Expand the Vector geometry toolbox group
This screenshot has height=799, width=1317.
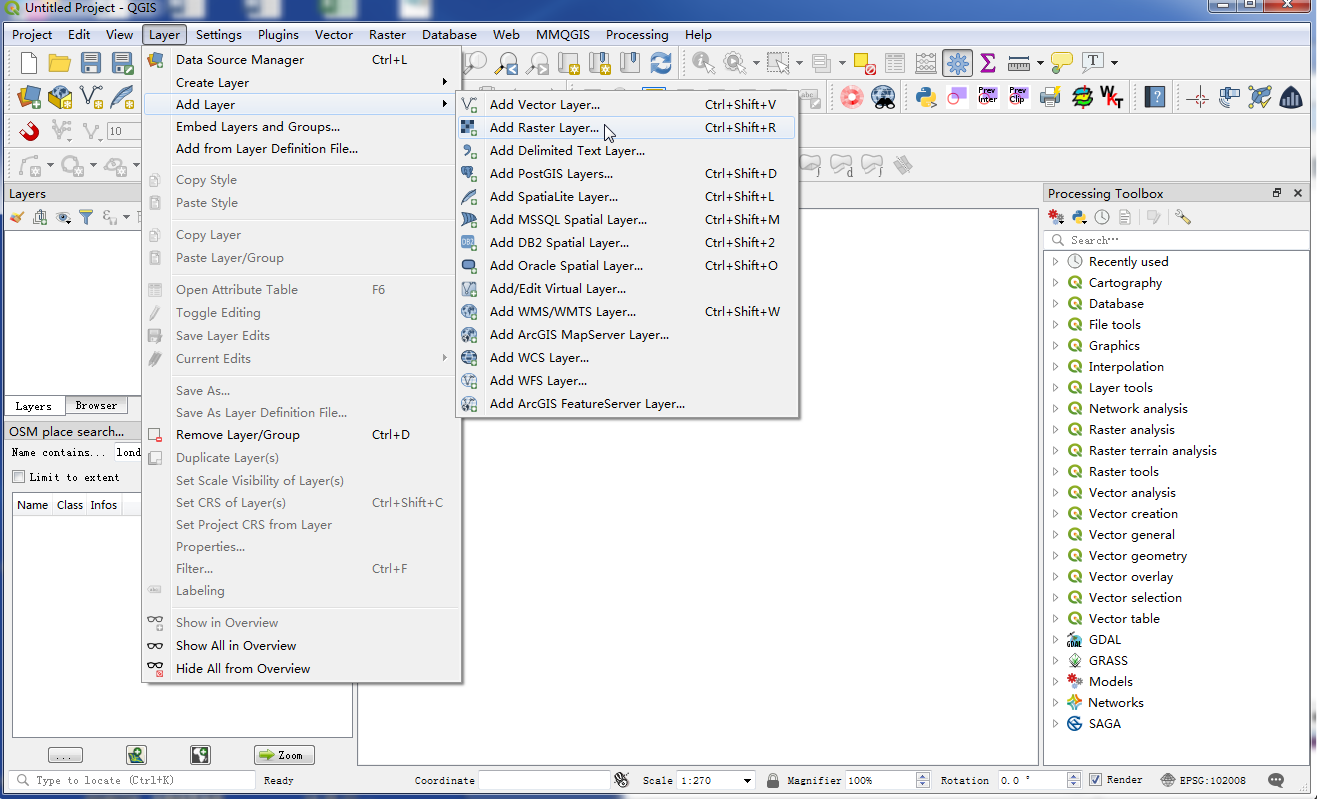point(1055,555)
